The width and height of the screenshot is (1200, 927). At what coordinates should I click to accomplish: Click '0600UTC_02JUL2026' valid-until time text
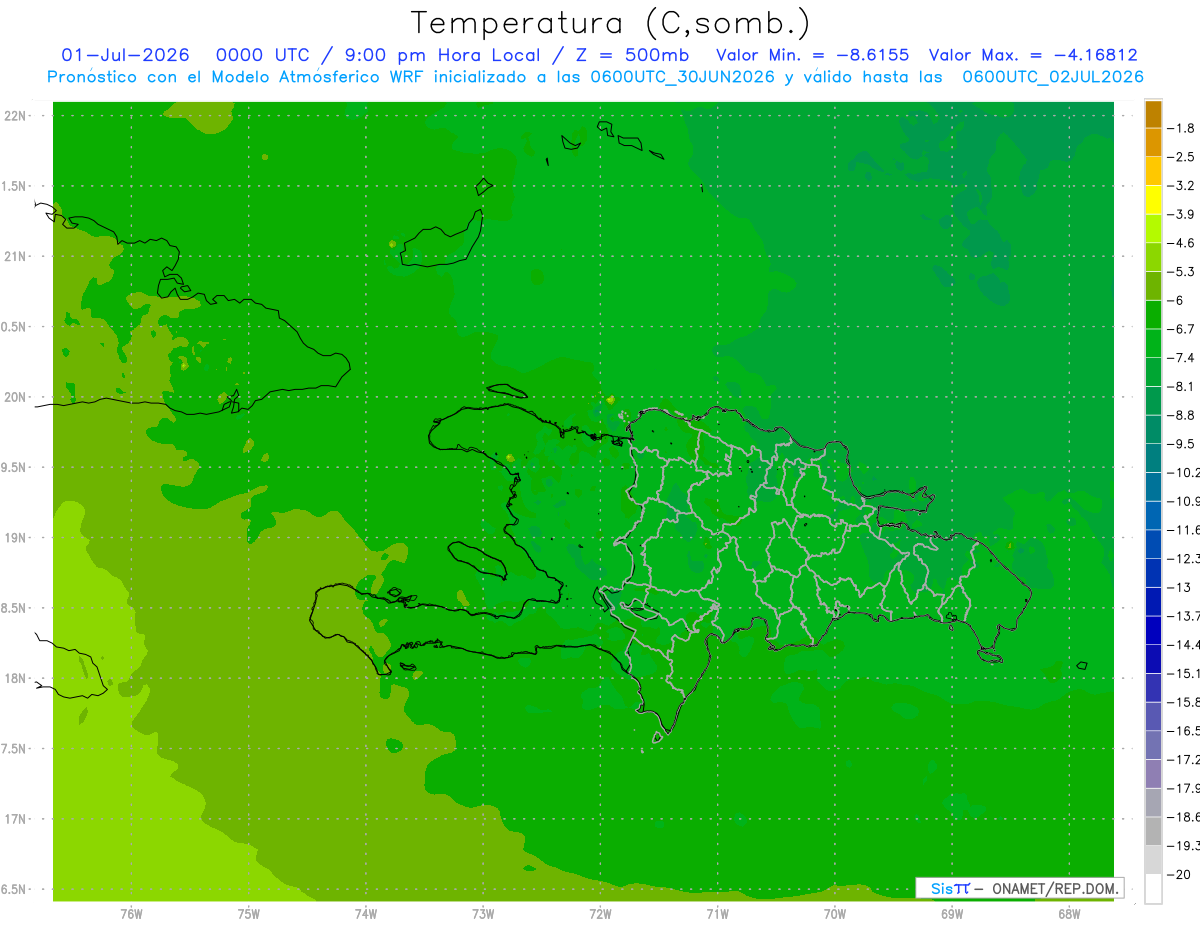(x=1053, y=77)
